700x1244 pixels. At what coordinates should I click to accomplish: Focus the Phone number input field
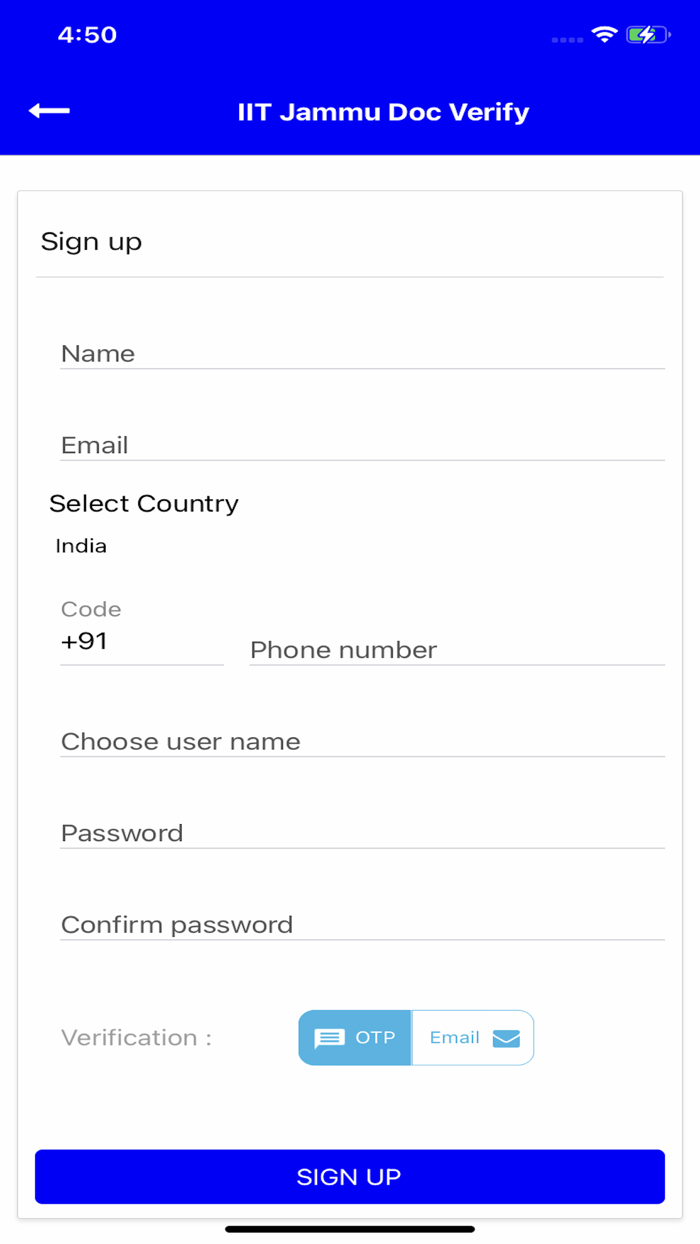point(456,650)
